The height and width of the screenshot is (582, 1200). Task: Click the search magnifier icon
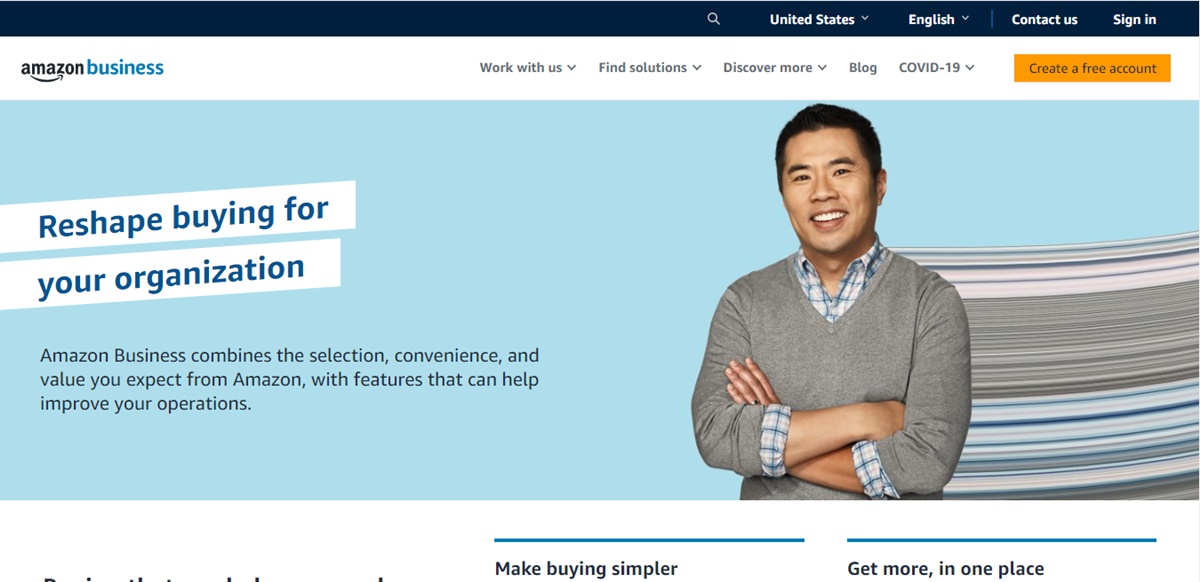click(713, 19)
